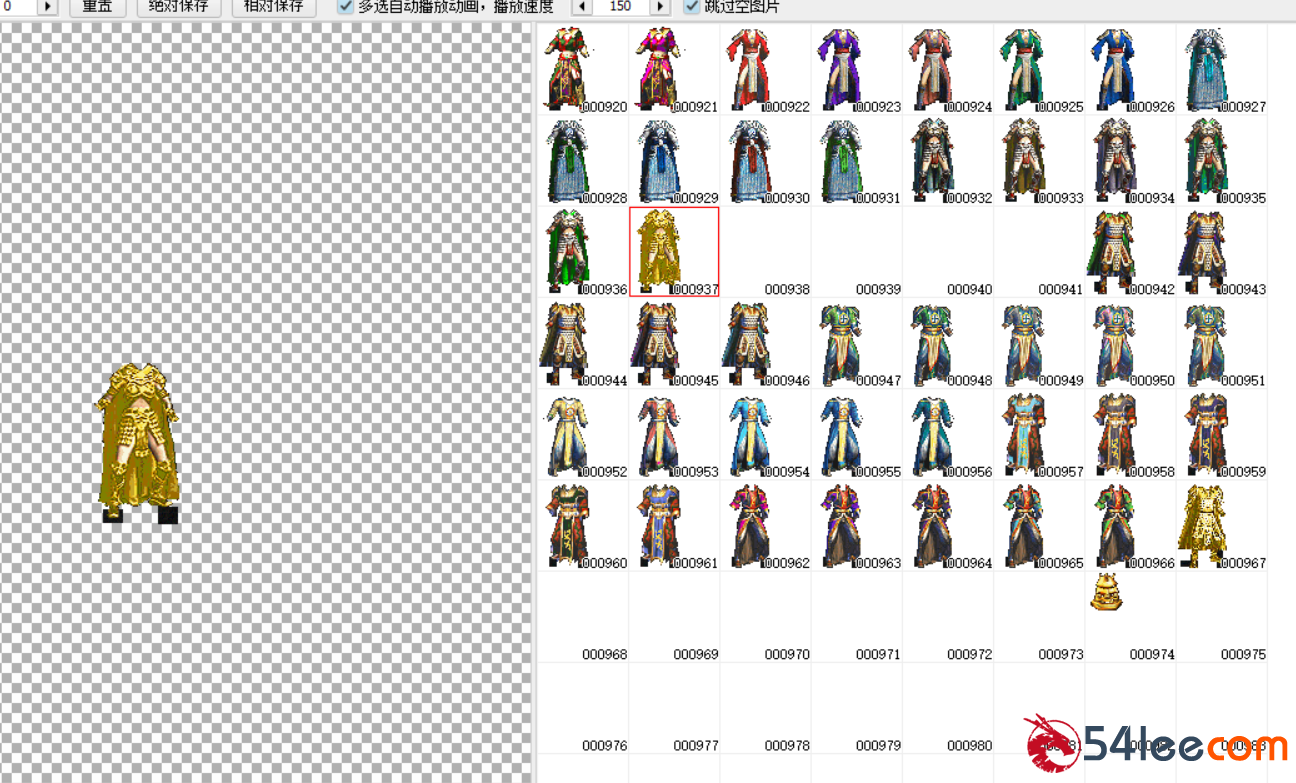Select thumbnail 000950 pink-green robe
This screenshot has width=1296, height=783.
[1130, 343]
